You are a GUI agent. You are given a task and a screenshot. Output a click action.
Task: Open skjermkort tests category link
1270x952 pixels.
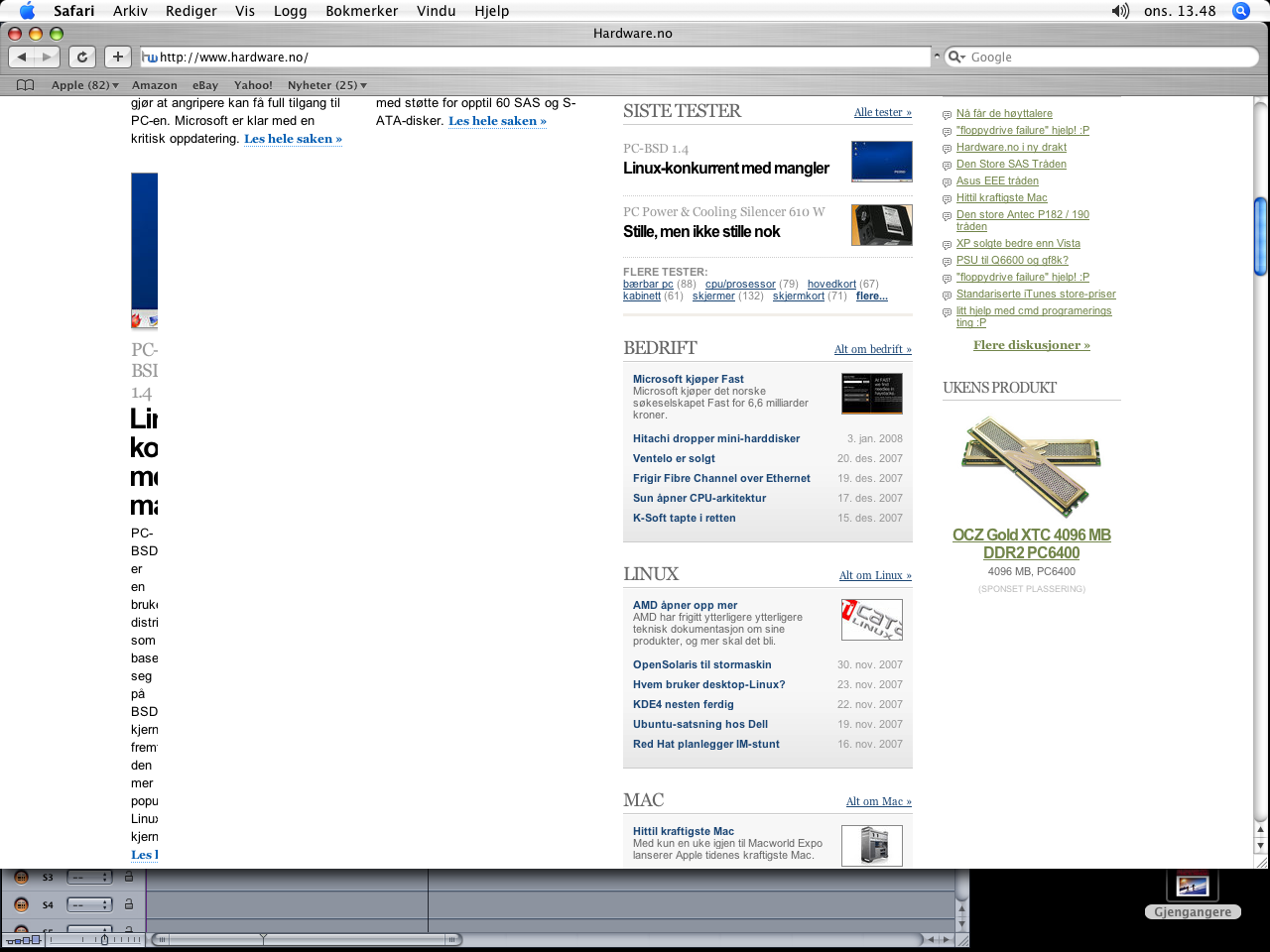coord(798,296)
